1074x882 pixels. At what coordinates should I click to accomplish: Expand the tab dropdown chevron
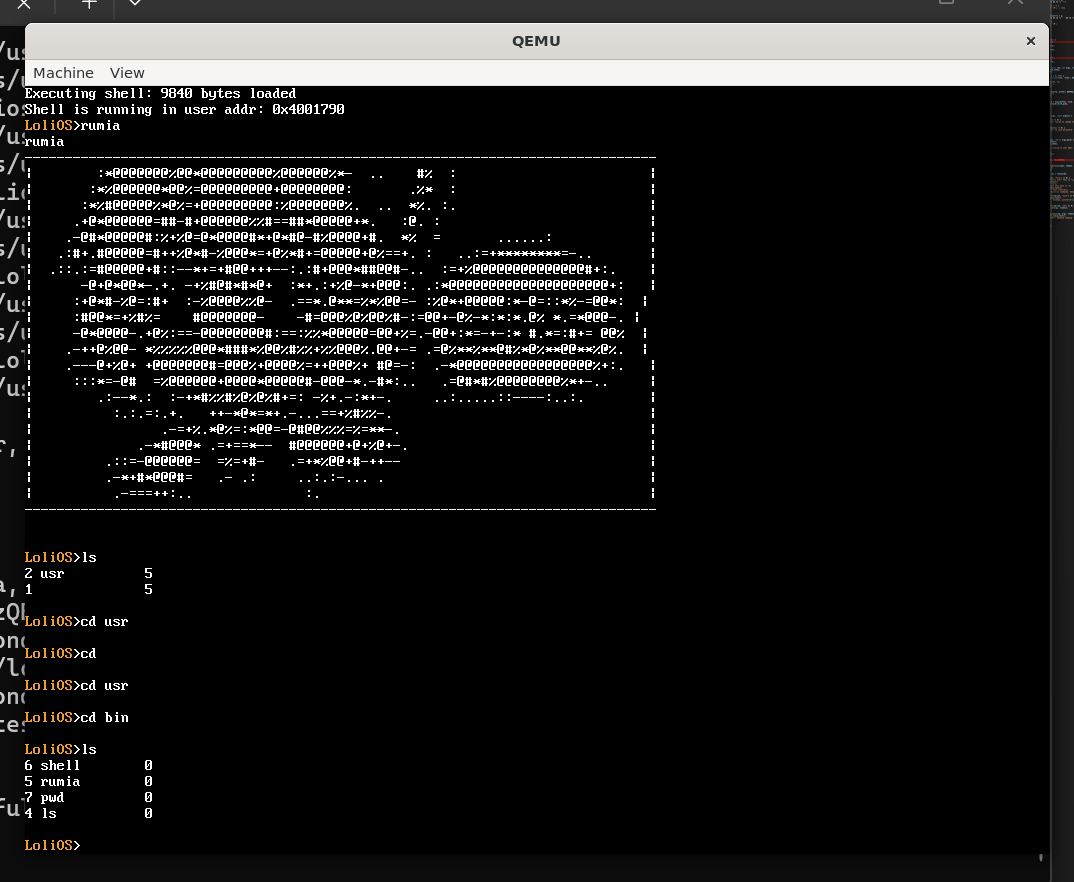pyautogui.click(x=135, y=4)
